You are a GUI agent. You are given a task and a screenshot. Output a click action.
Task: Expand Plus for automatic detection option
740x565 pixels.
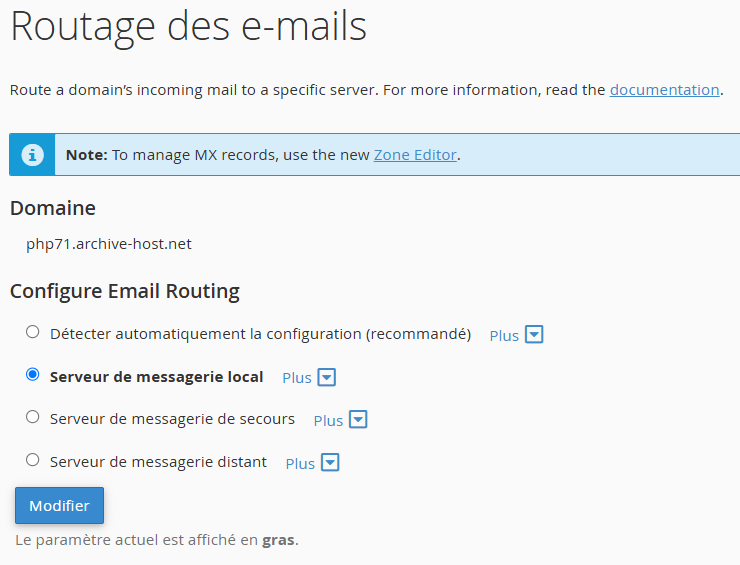tap(504, 336)
